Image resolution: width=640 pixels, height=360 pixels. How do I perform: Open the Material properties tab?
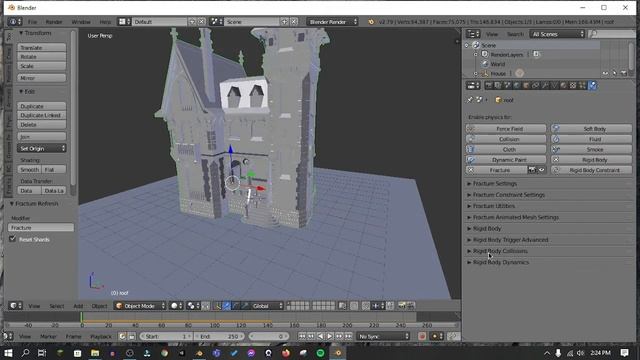click(x=564, y=85)
